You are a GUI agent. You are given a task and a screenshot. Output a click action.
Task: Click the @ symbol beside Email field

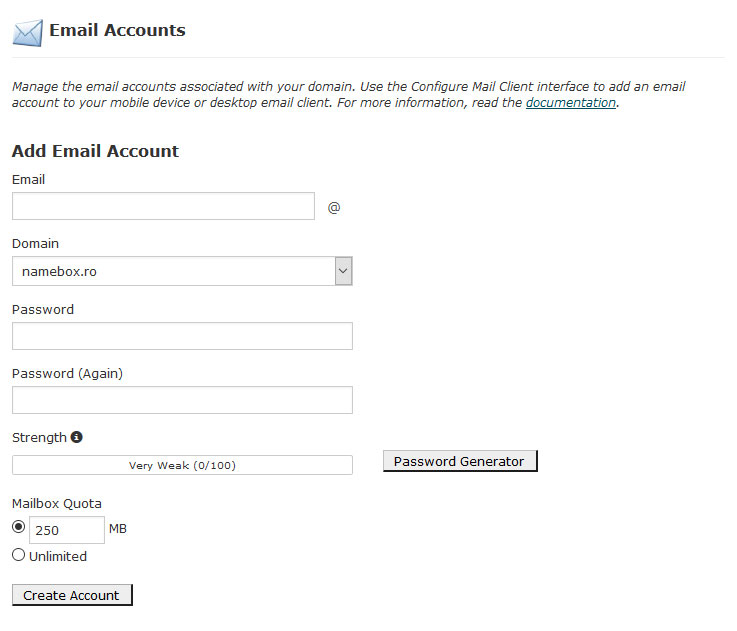334,207
